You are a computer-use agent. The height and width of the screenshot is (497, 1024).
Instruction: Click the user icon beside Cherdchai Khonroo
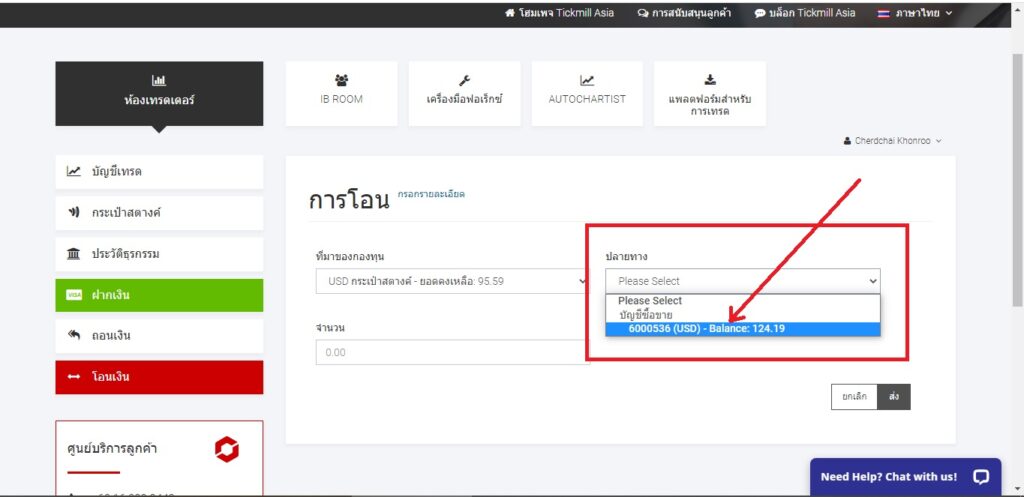pos(848,141)
